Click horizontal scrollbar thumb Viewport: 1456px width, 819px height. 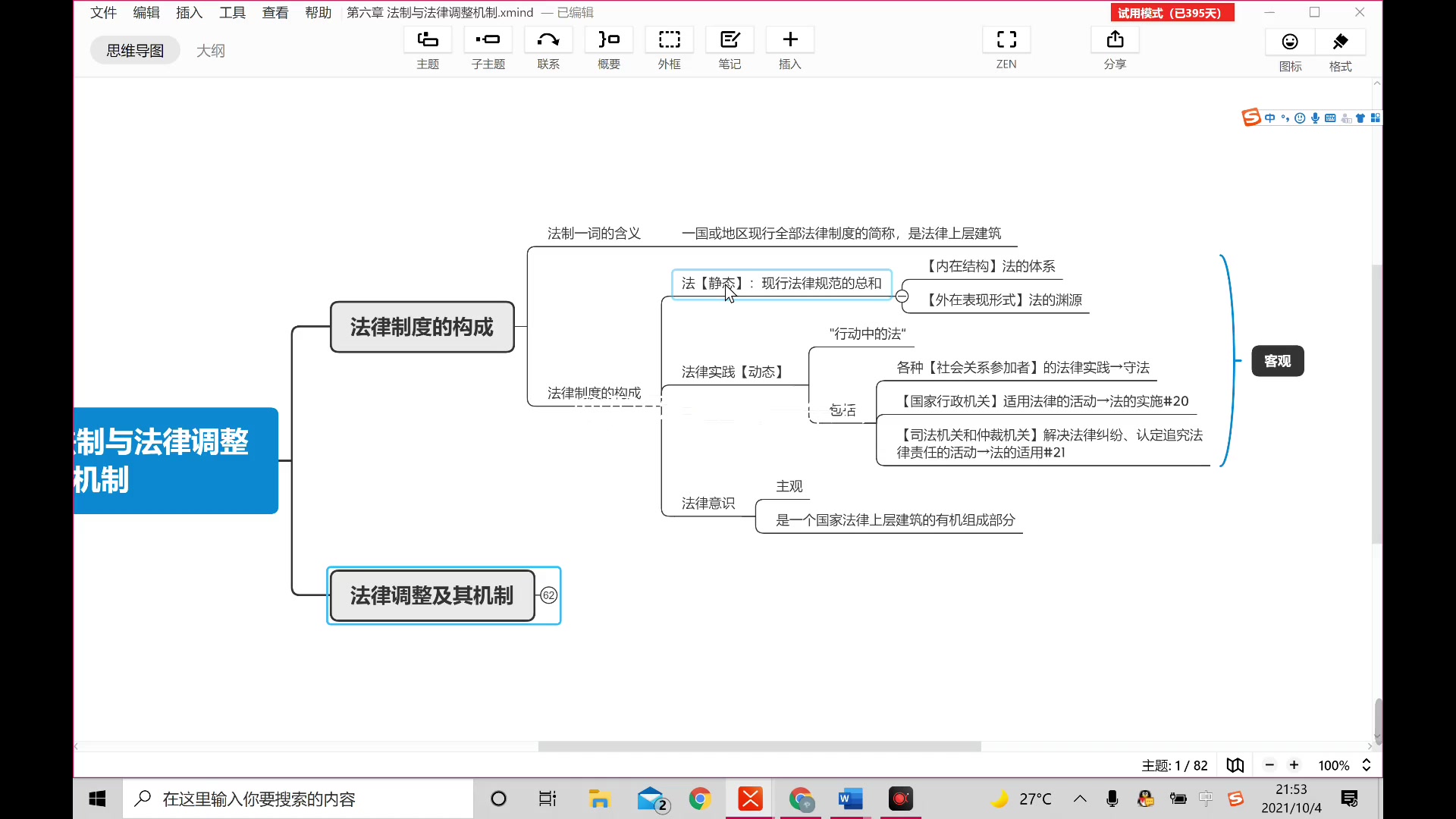point(759,746)
